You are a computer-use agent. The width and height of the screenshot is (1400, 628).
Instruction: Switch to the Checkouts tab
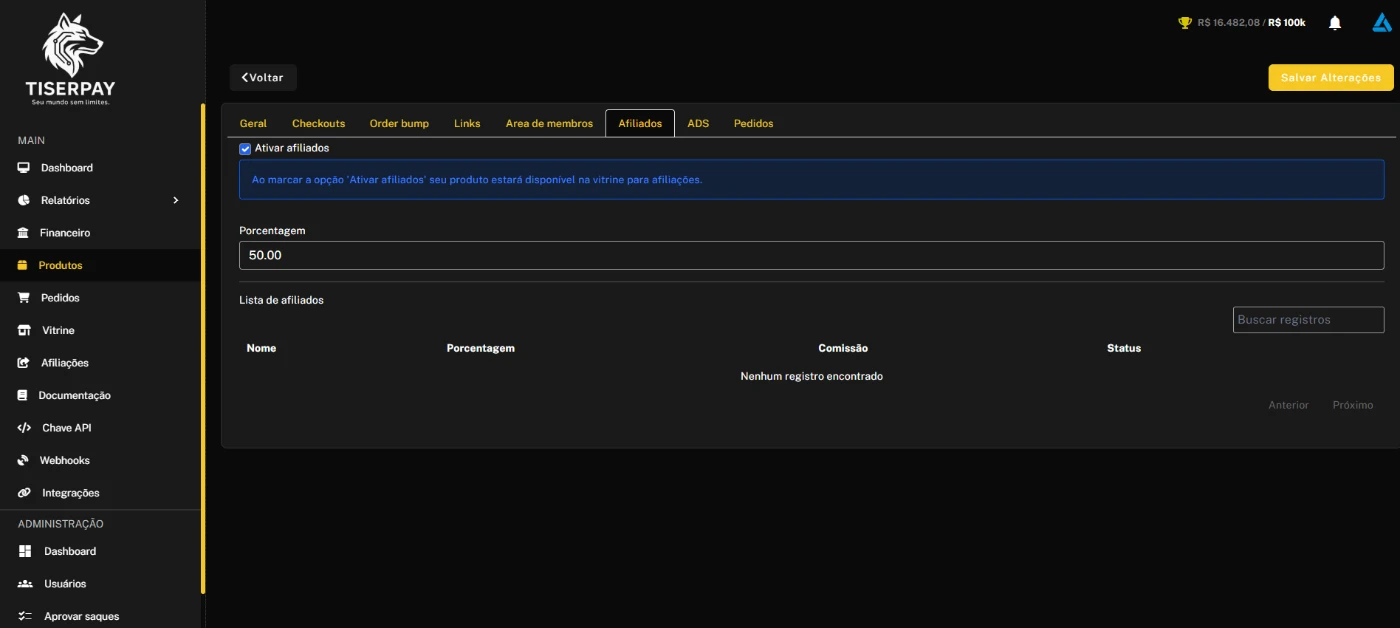(x=318, y=123)
